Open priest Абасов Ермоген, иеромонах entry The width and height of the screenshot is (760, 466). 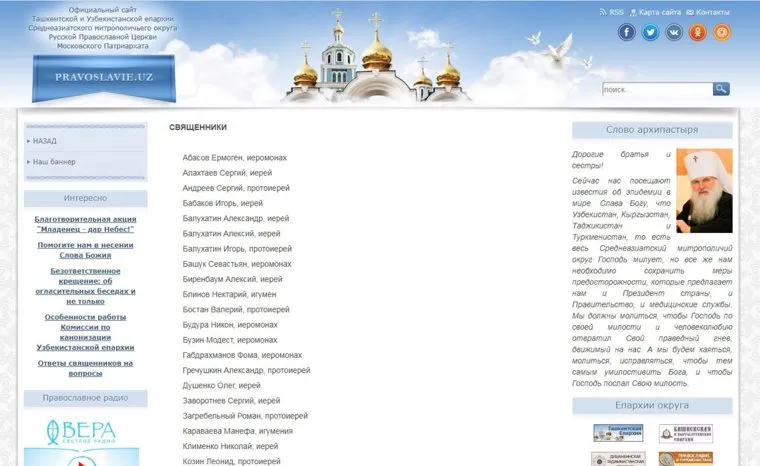[x=234, y=158]
